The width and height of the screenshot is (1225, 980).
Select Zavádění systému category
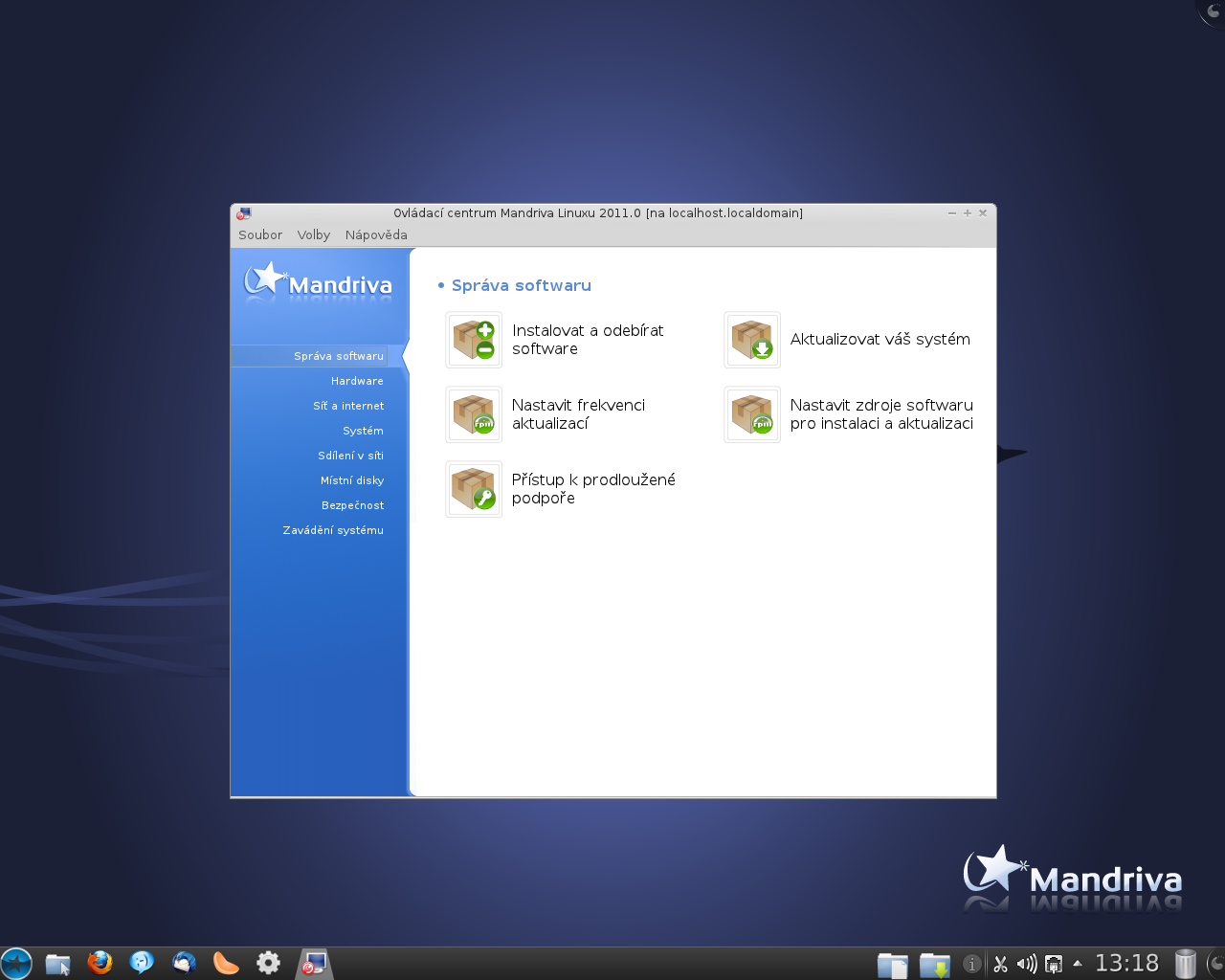click(333, 530)
